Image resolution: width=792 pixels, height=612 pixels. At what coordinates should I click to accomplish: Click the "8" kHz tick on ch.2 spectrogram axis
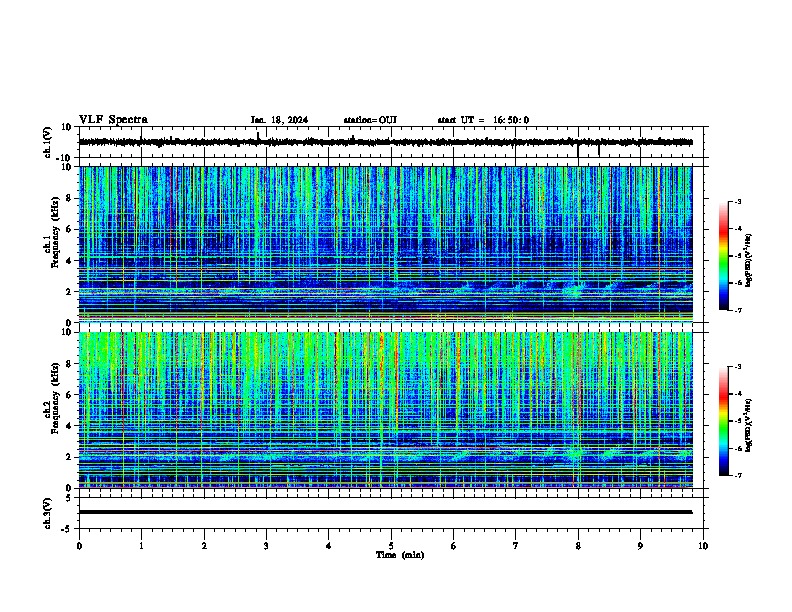[x=71, y=364]
